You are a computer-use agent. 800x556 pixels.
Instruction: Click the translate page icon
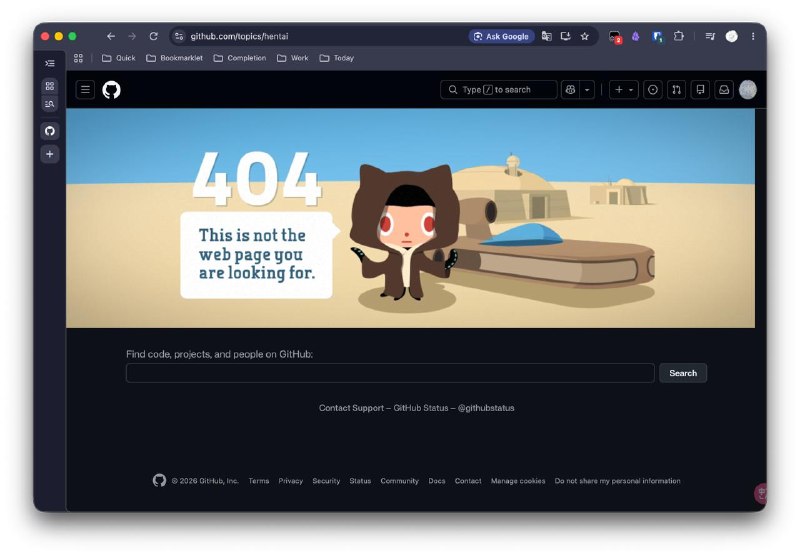coord(546,36)
